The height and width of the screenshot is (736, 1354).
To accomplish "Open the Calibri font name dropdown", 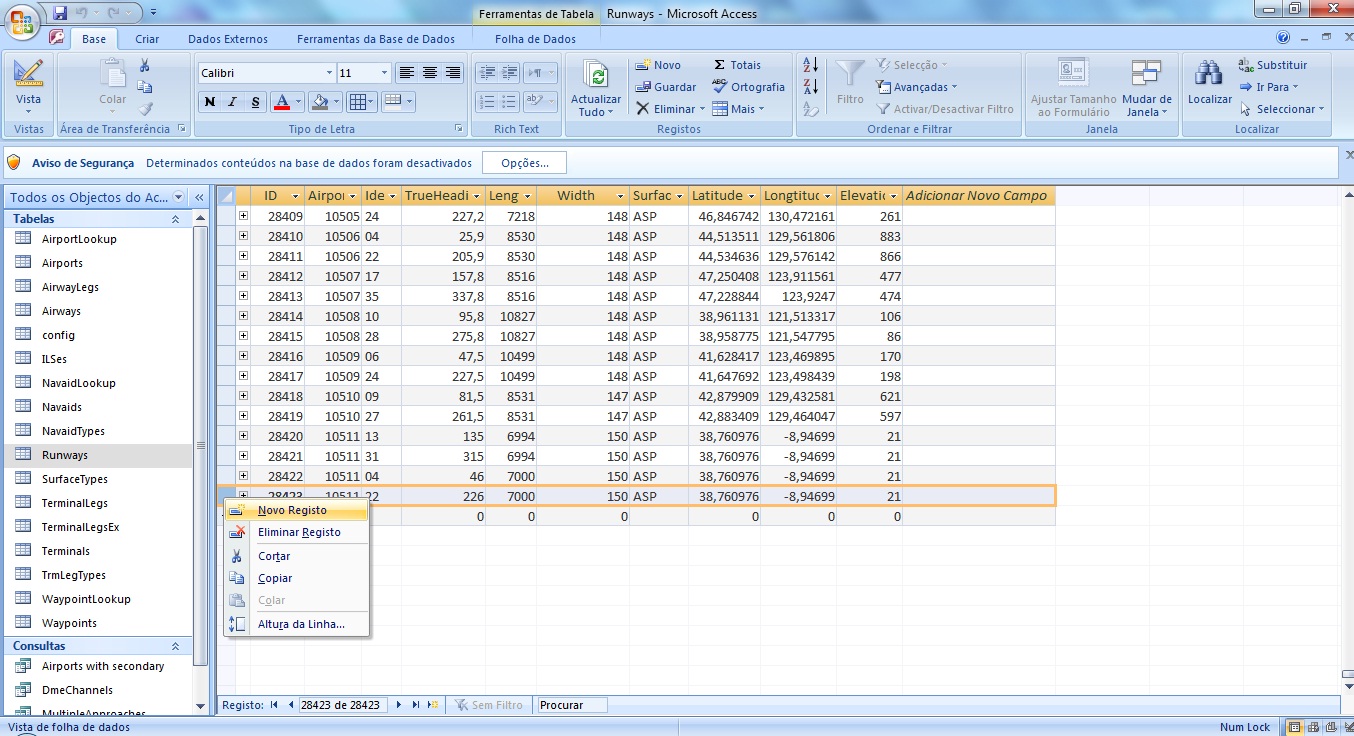I will [x=329, y=73].
